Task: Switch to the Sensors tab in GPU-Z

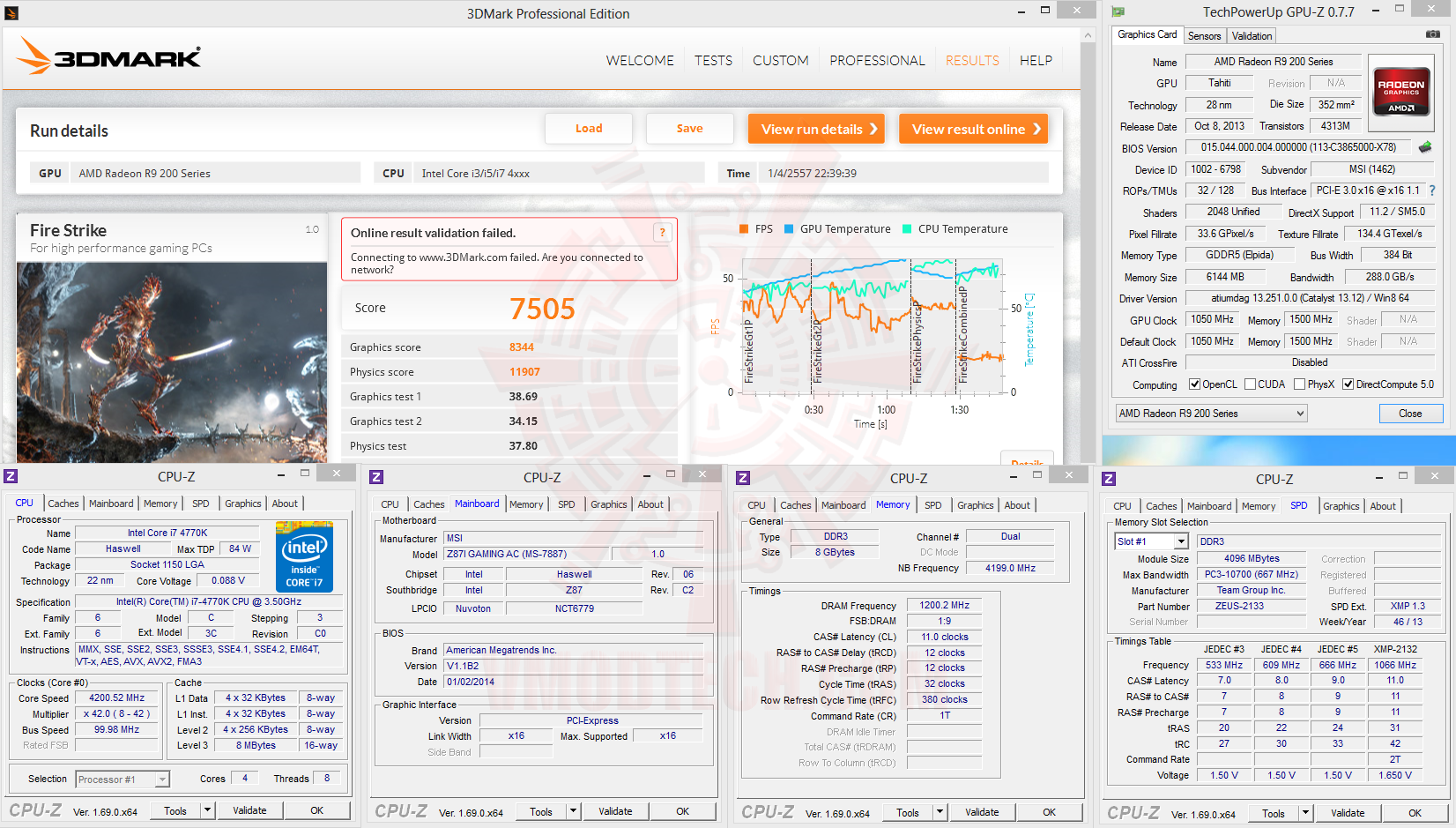Action: pyautogui.click(x=1204, y=36)
